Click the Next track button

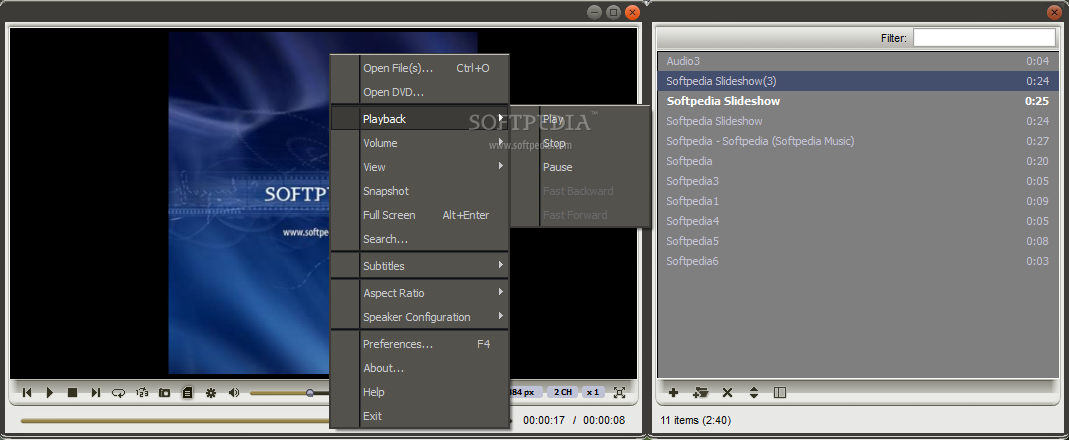(95, 392)
